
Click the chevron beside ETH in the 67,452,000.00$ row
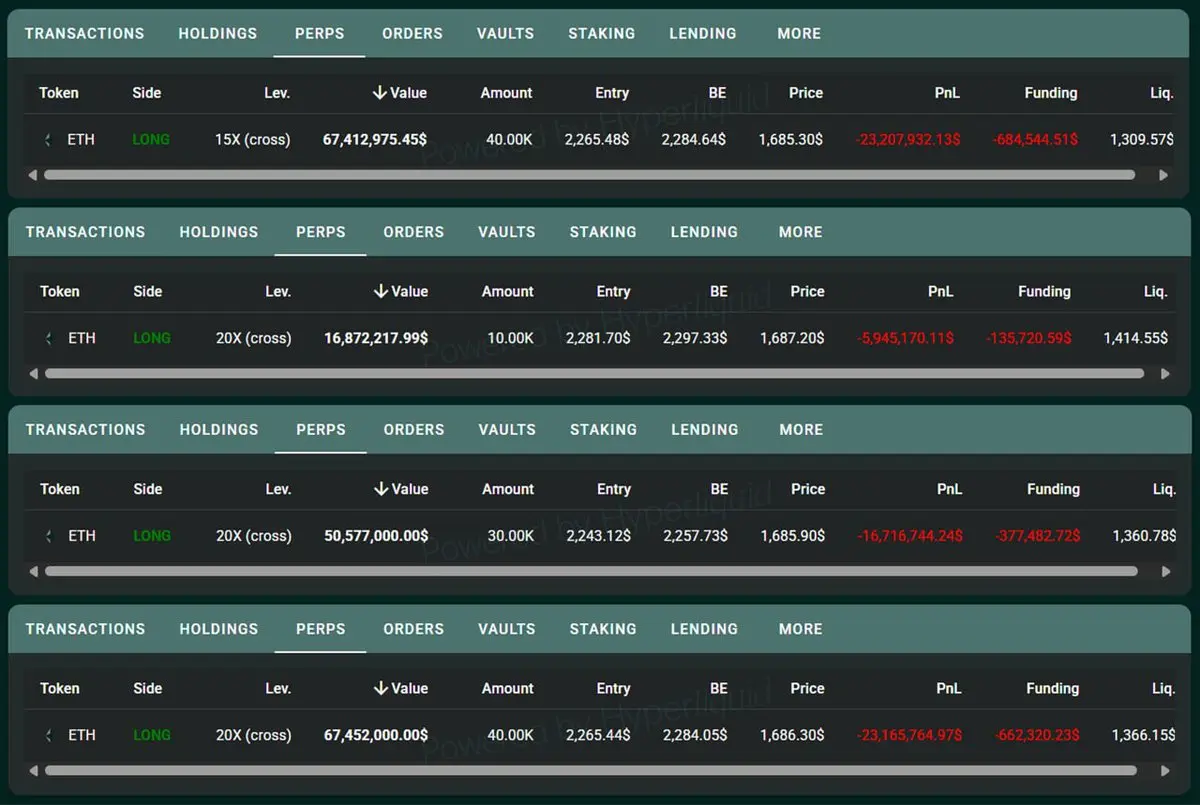(x=49, y=735)
